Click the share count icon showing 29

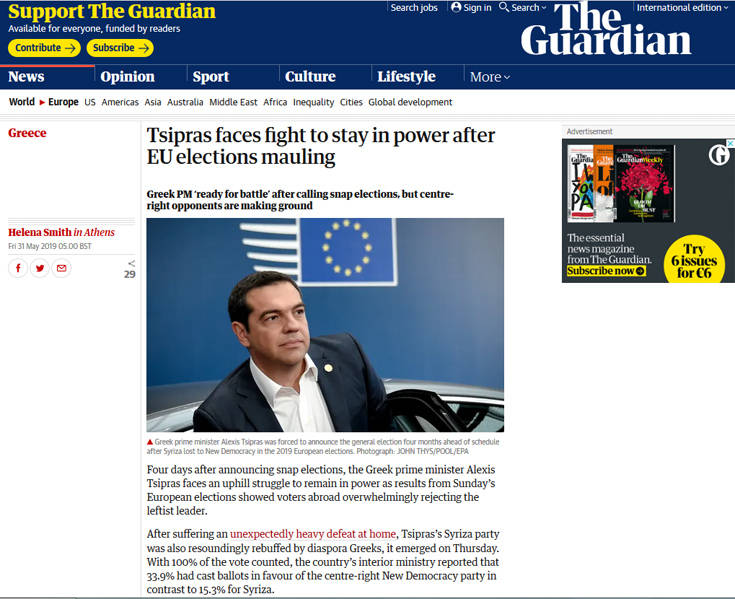(x=130, y=270)
